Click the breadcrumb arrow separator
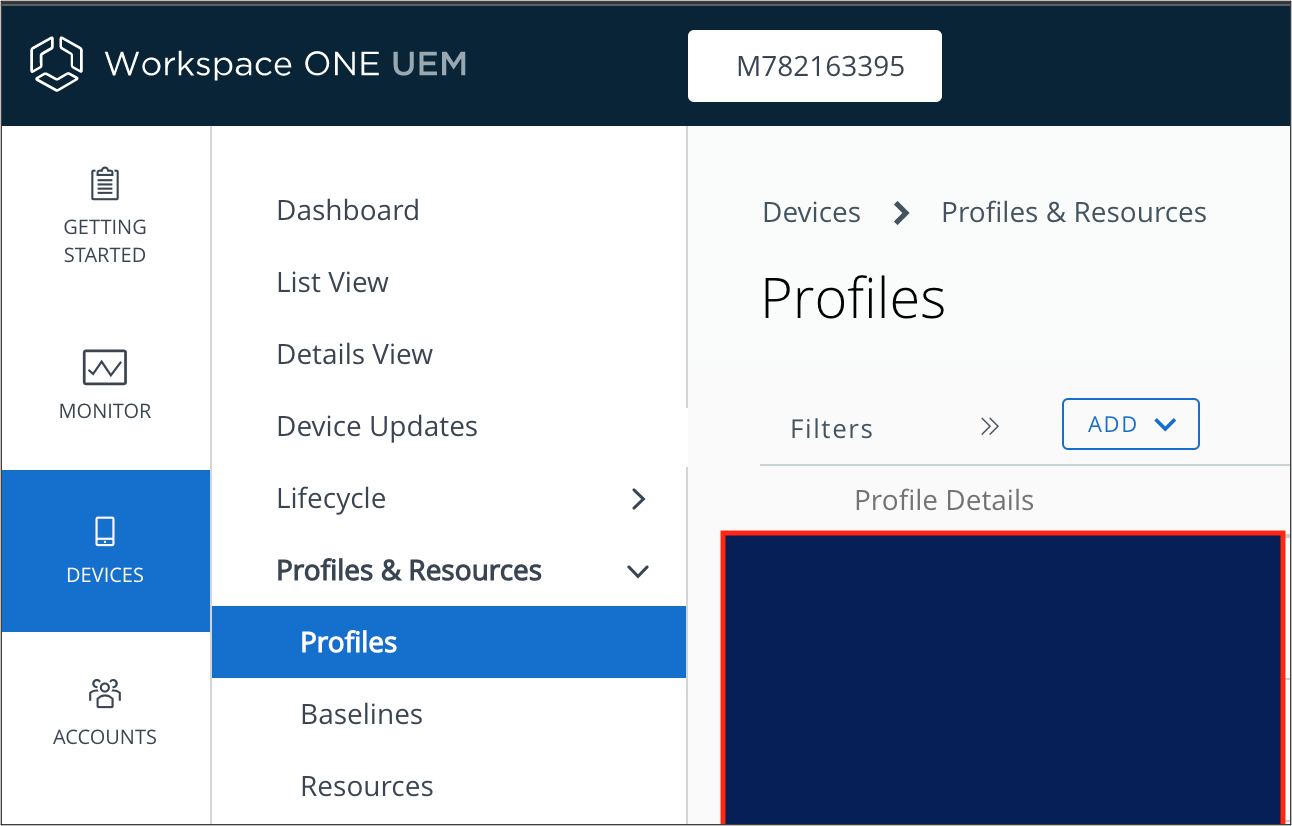This screenshot has height=826, width=1292. tap(901, 213)
